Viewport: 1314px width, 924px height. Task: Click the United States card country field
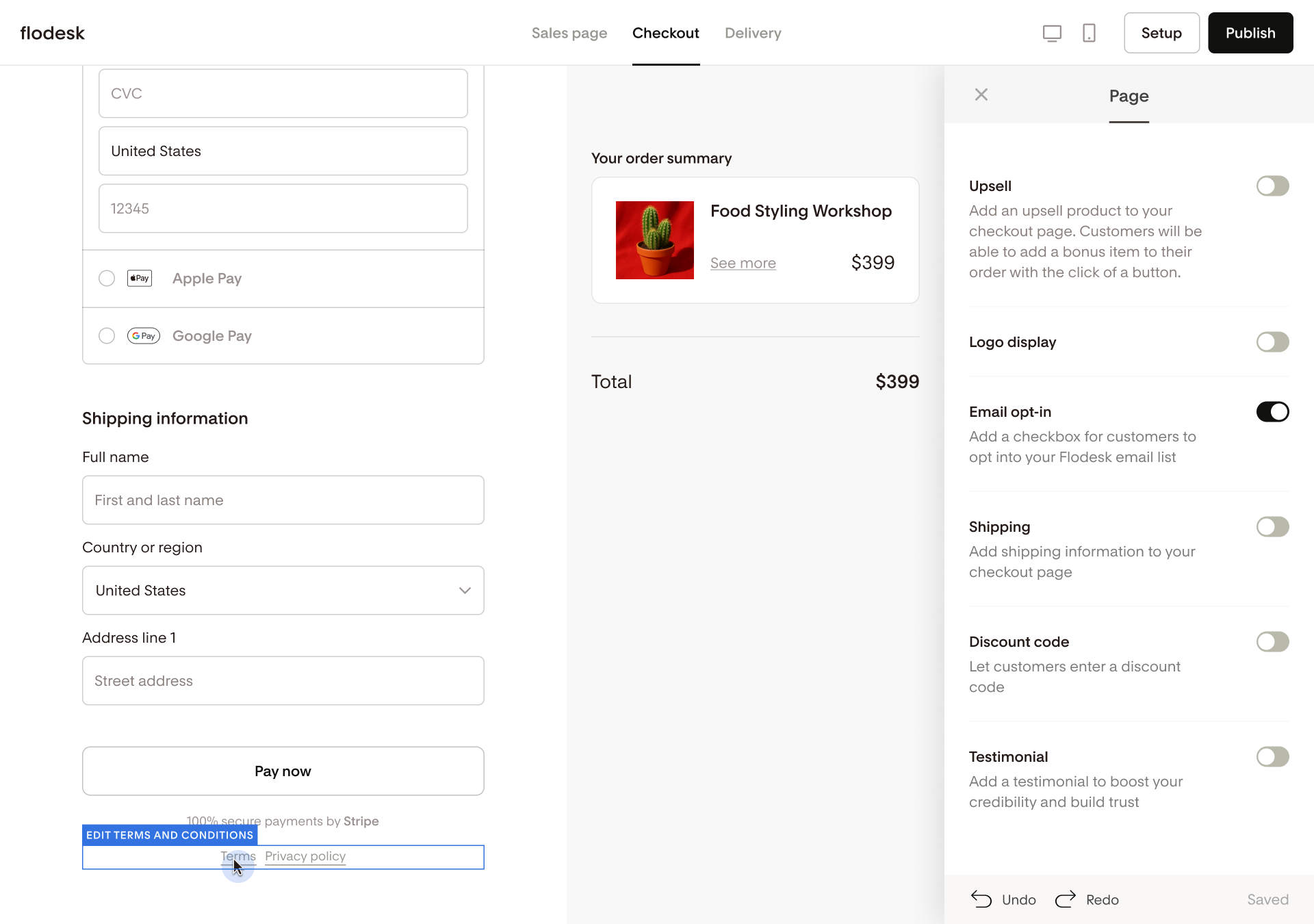pyautogui.click(x=283, y=151)
